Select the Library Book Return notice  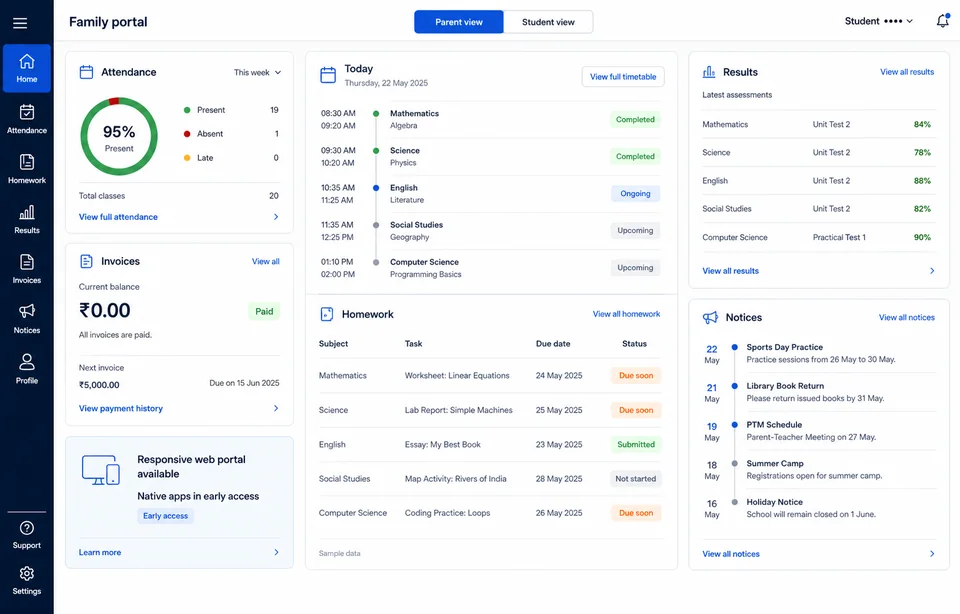[819, 392]
